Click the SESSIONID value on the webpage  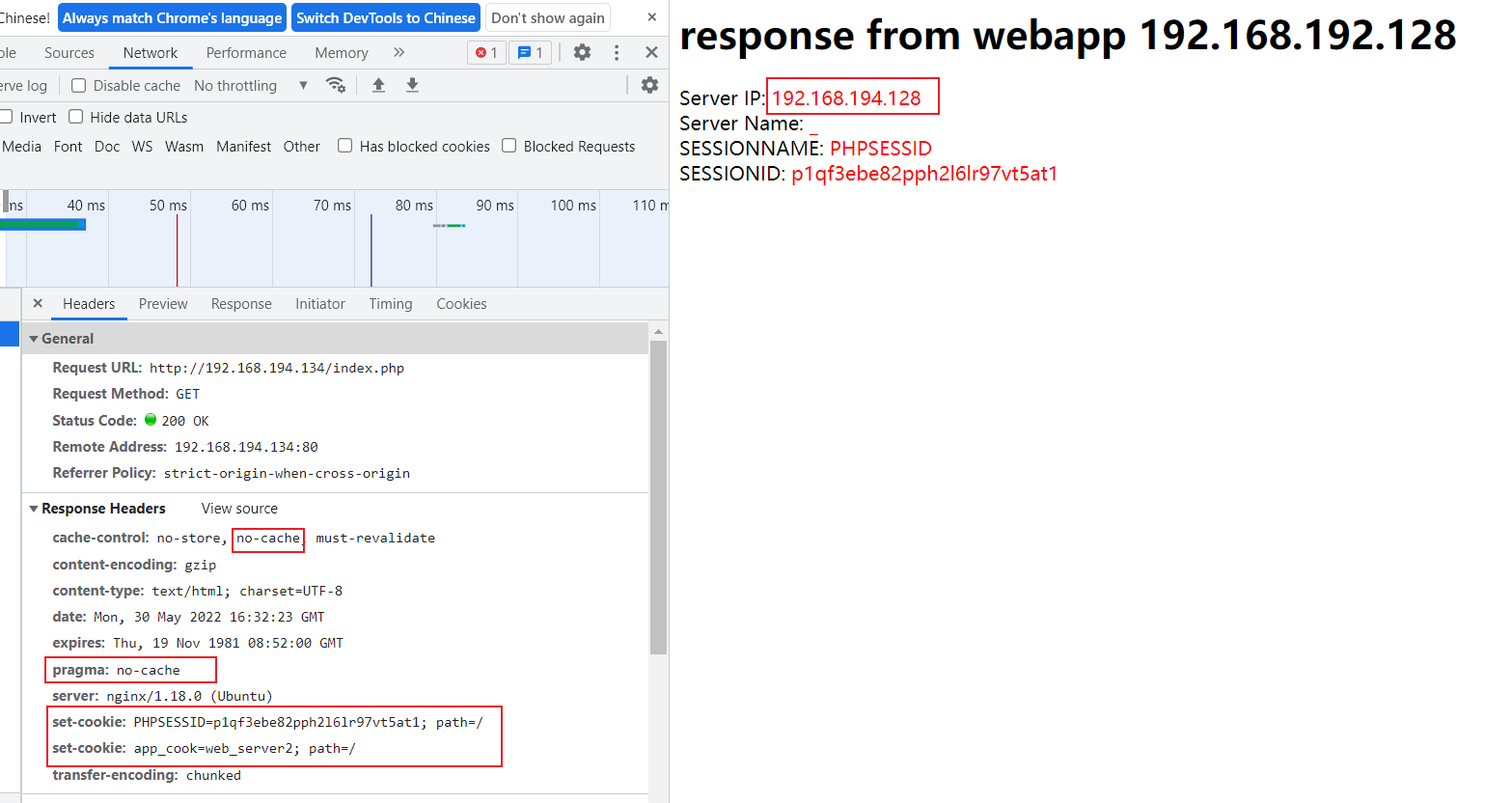click(x=924, y=174)
